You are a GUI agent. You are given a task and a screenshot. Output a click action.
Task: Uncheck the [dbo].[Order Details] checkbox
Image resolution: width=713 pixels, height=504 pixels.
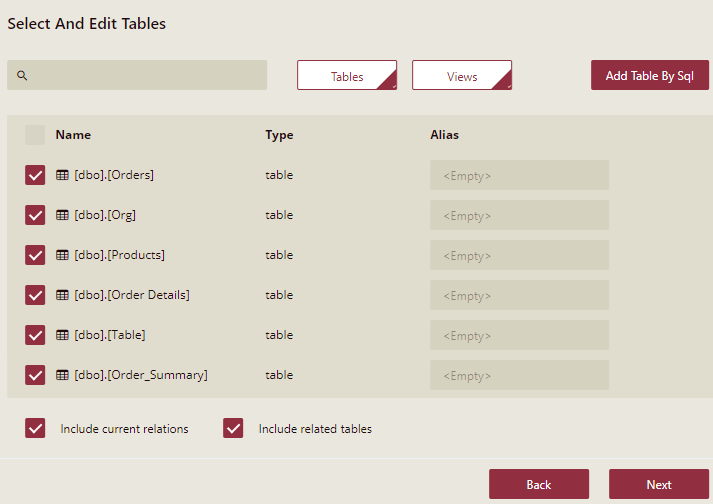pyautogui.click(x=35, y=295)
